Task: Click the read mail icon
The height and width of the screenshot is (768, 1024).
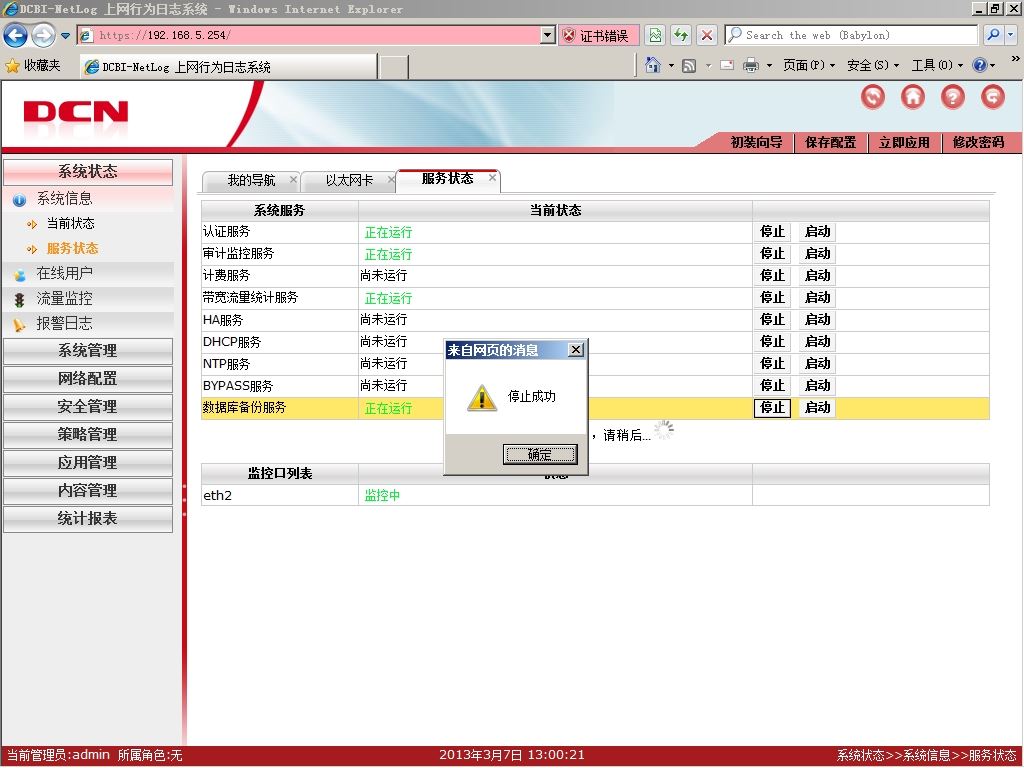Action: [x=727, y=65]
